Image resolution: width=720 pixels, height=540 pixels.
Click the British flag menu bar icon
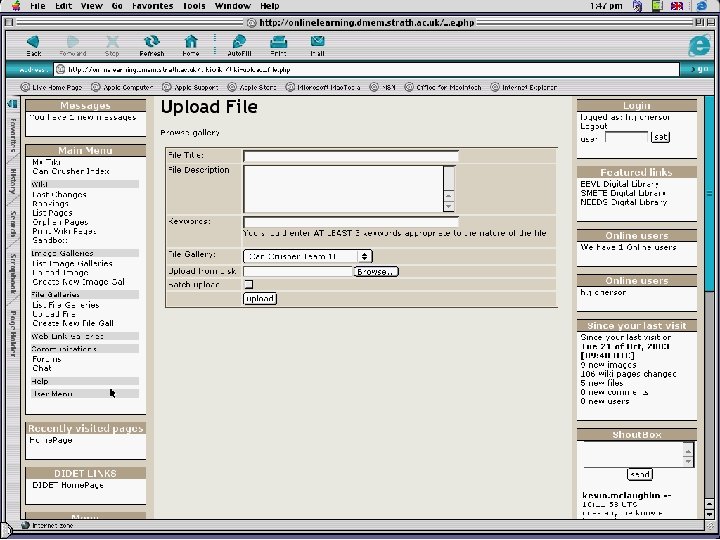[x=677, y=6]
